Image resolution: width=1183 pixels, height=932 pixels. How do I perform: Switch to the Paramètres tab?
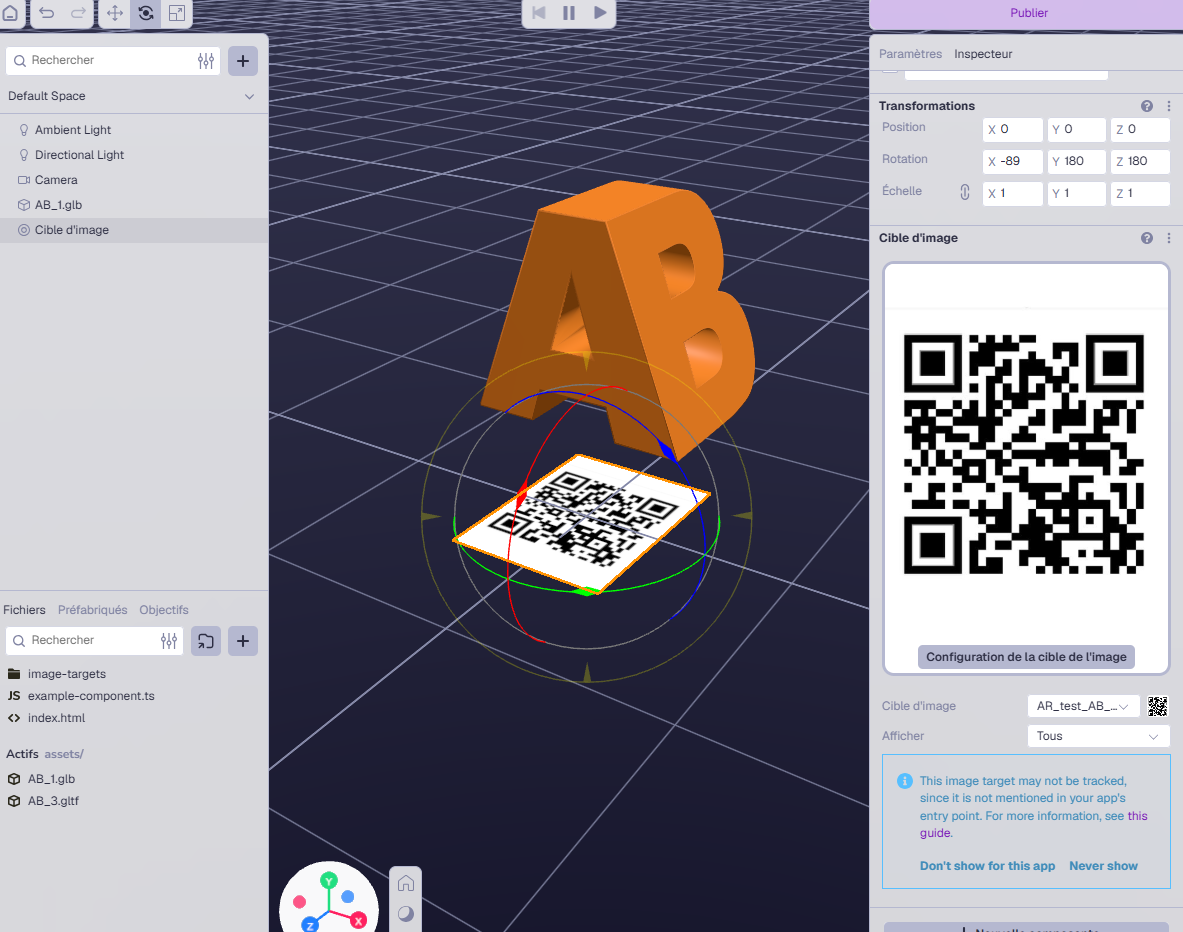910,54
